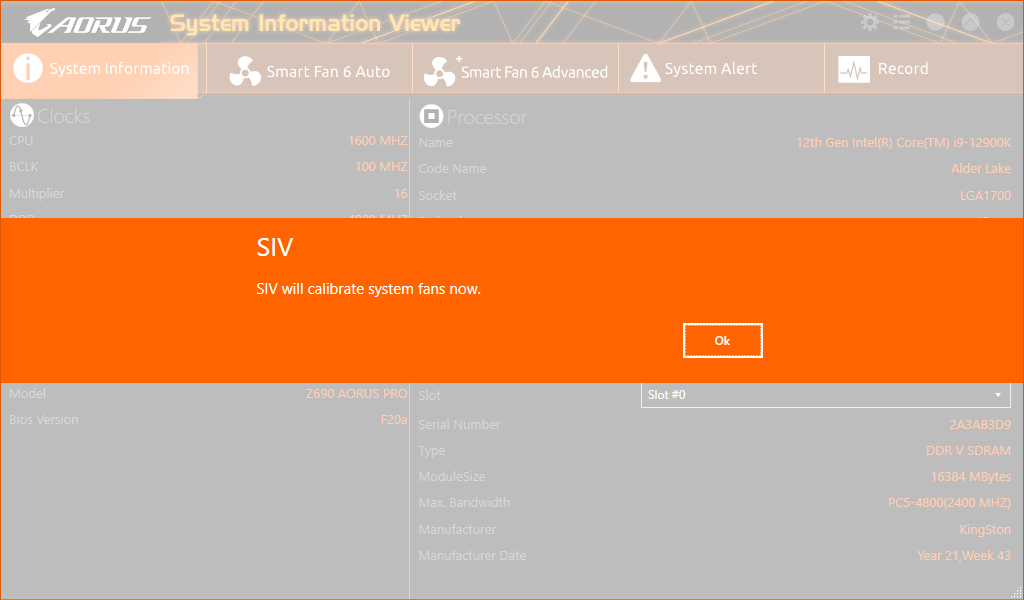Click the 'Year 21,Week 43' date value
Screen dimensions: 1024x600
pos(964,556)
